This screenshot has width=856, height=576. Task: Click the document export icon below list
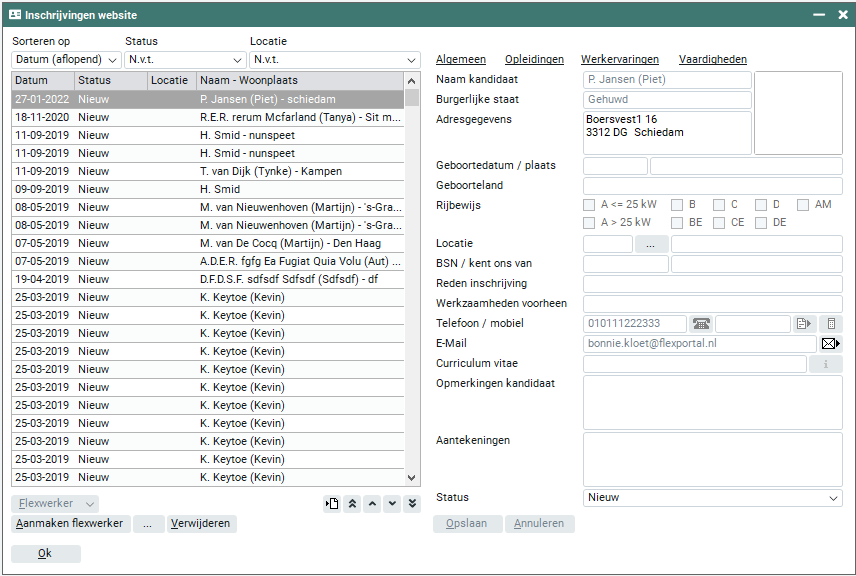pyautogui.click(x=332, y=504)
